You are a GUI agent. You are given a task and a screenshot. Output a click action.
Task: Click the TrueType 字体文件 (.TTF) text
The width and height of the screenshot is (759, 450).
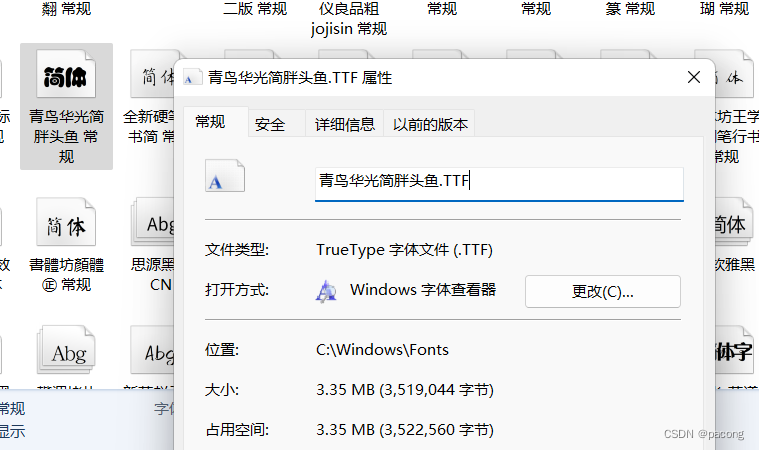(x=404, y=250)
